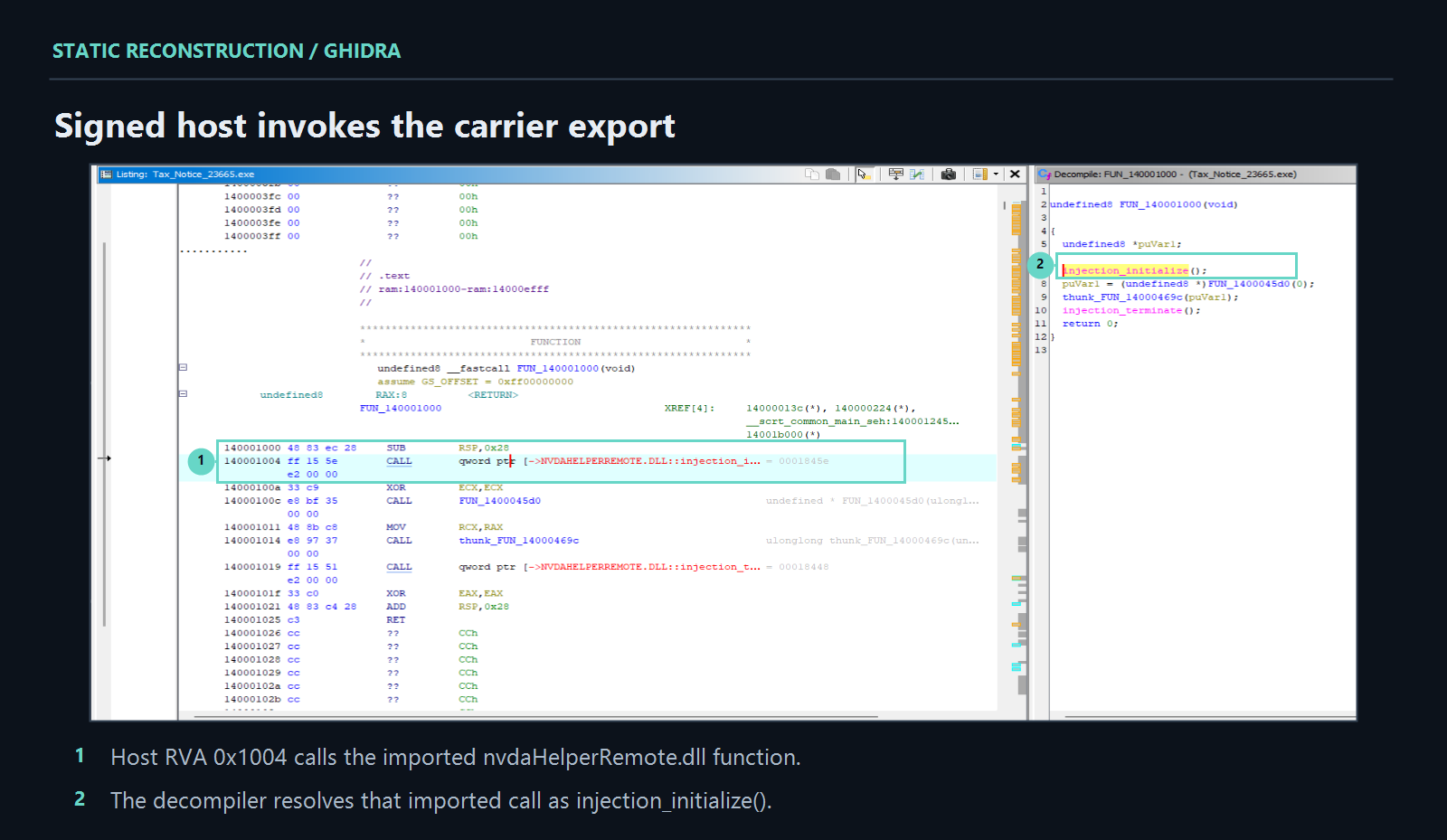1447x840 pixels.
Task: Click the Paste icon in Listing toolbar
Action: pos(833,175)
